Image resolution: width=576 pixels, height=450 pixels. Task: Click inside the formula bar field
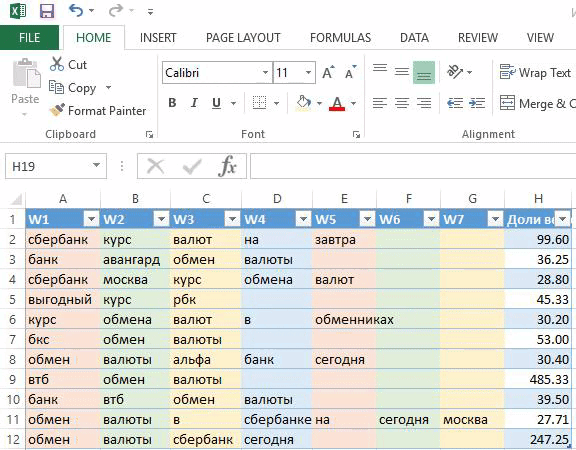[x=413, y=166]
